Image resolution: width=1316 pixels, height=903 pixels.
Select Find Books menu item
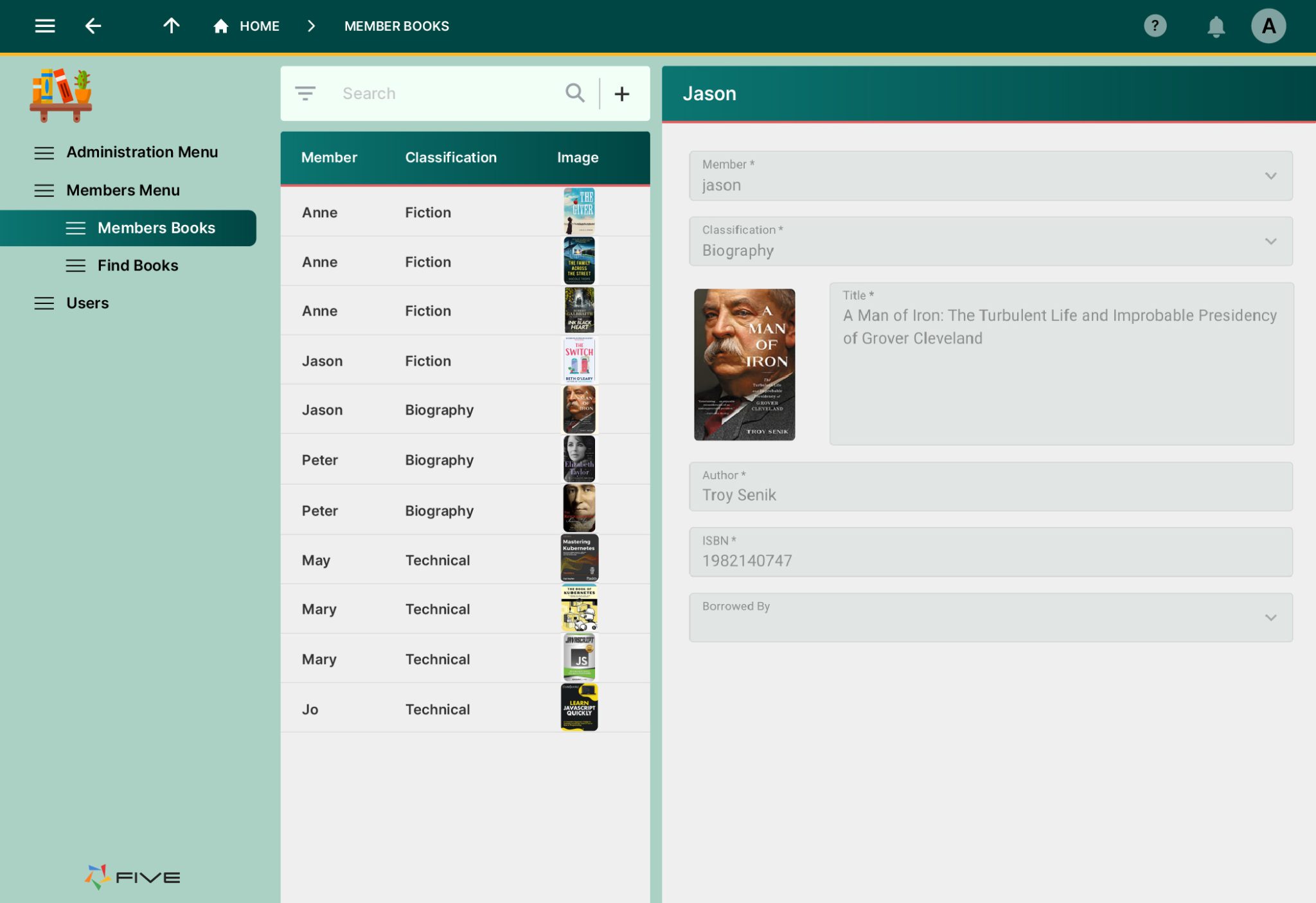point(138,265)
